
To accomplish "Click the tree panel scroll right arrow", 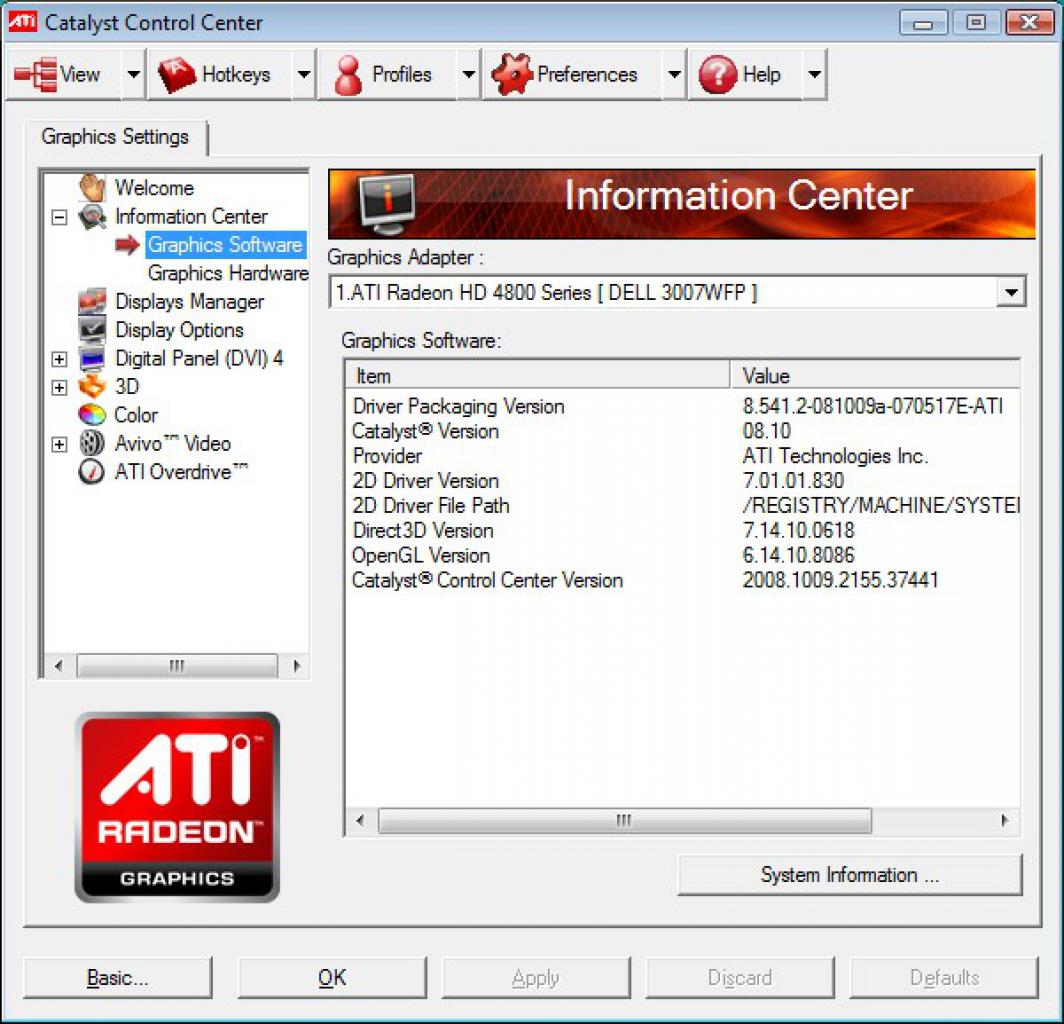I will 296,666.
